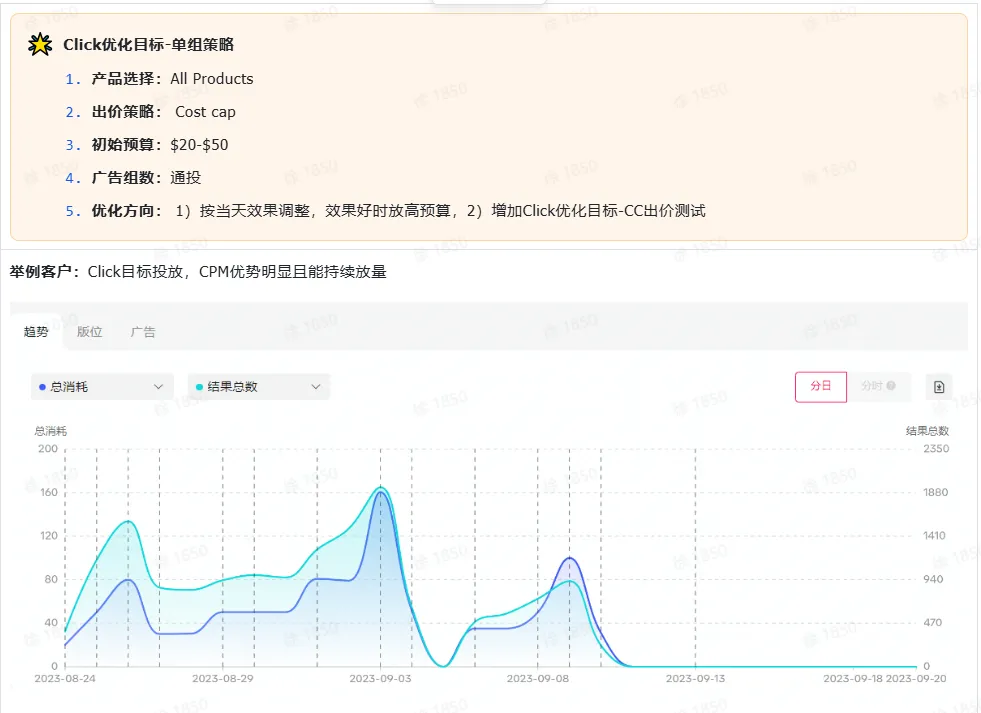Click the 2023-09-13 date axis label

tap(696, 679)
